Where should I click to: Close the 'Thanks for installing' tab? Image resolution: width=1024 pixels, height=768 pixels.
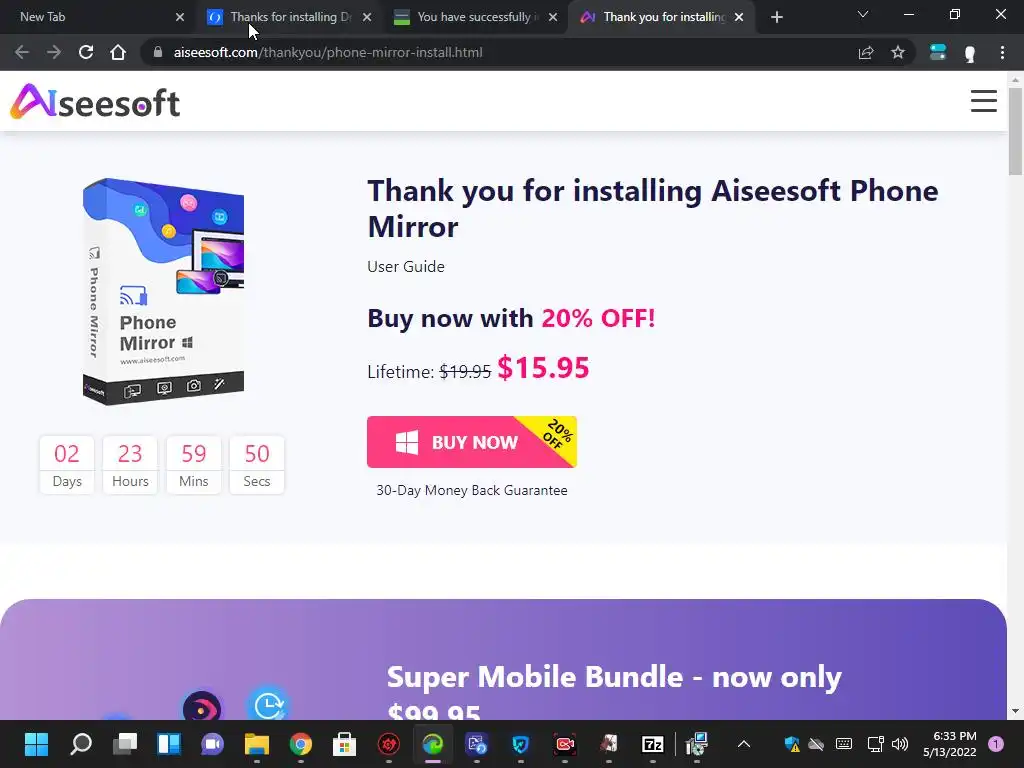[x=367, y=17]
